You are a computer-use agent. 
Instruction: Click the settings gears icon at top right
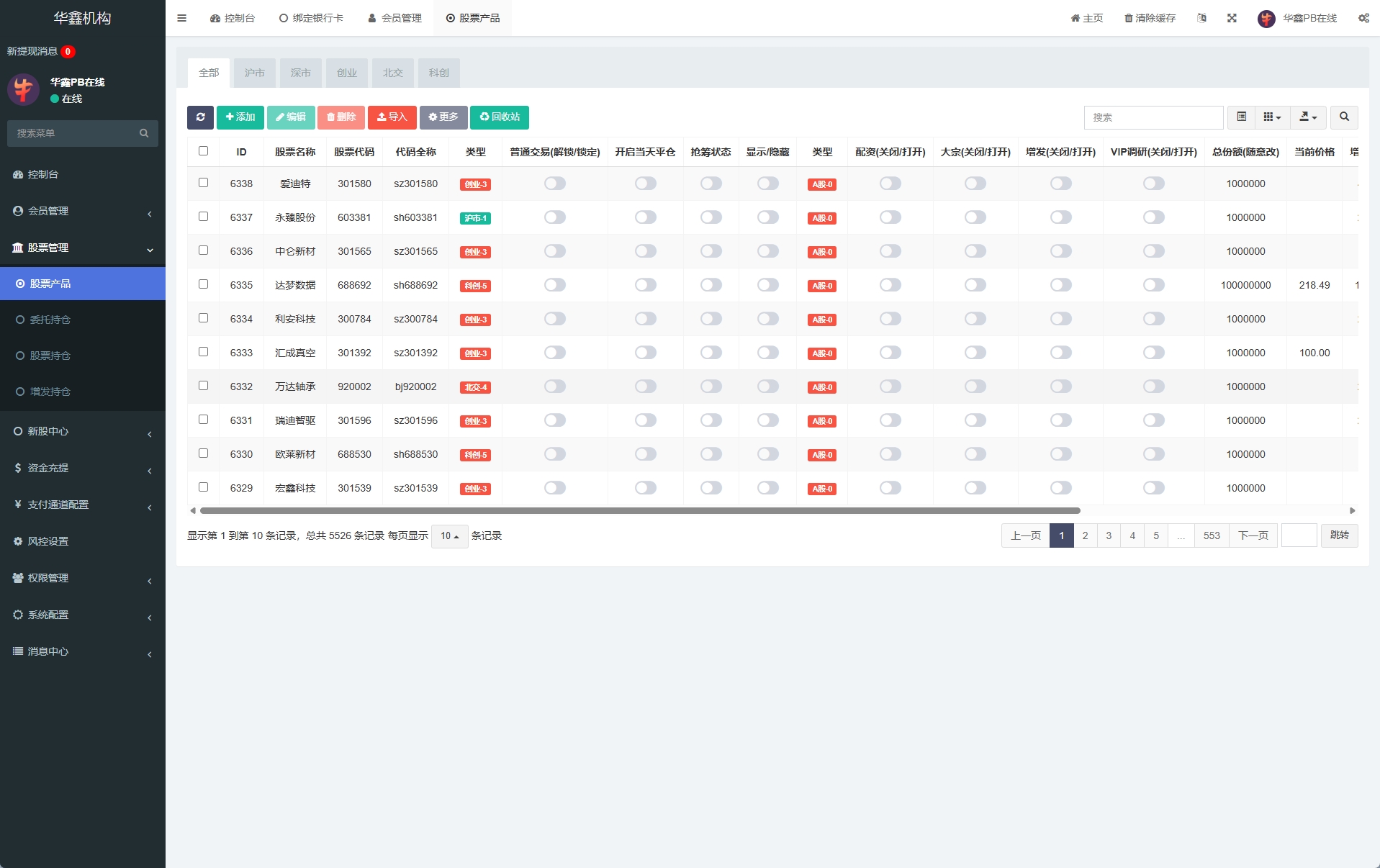tap(1363, 18)
